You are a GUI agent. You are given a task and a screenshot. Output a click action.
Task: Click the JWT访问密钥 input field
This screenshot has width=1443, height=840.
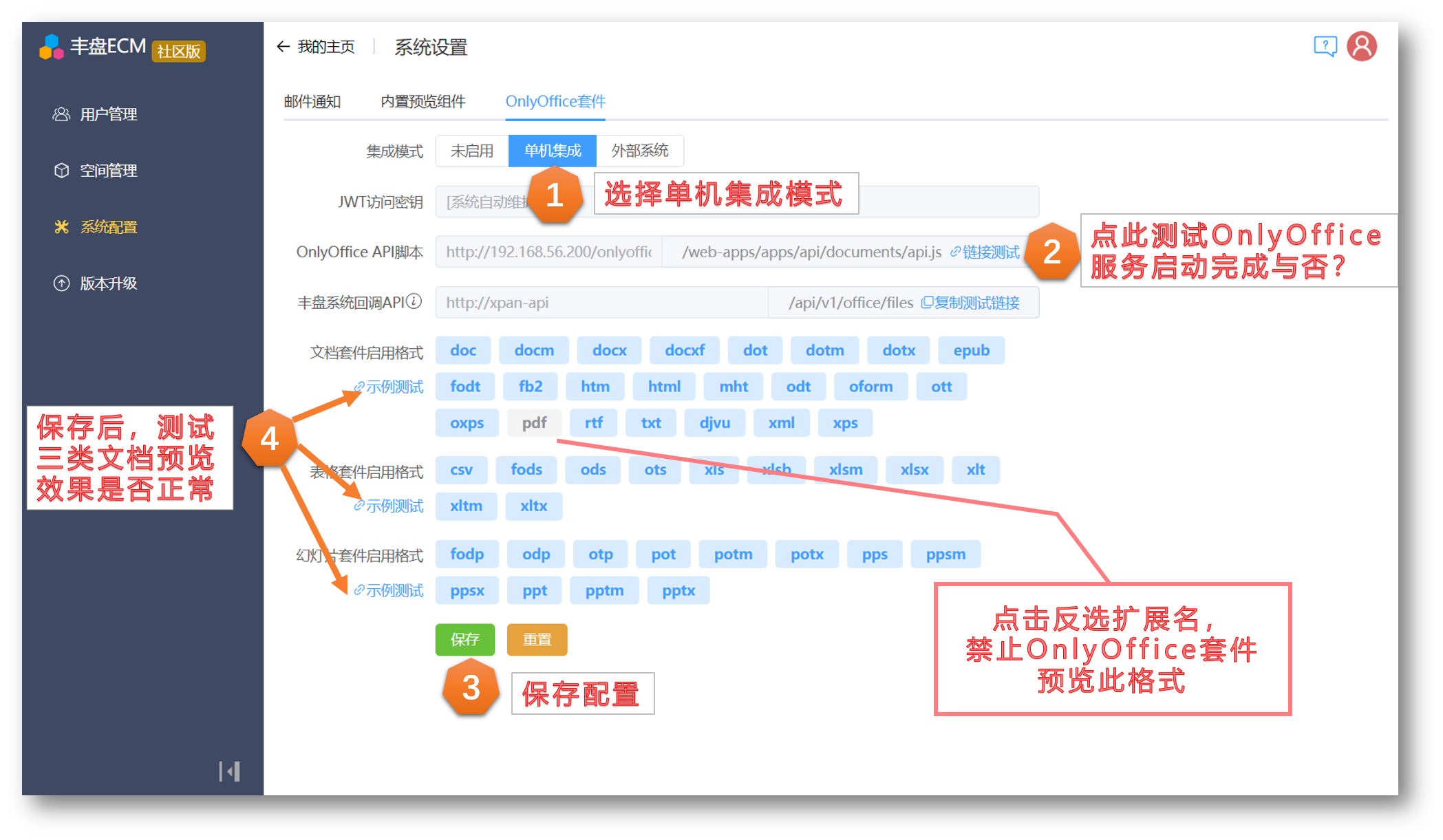(x=737, y=202)
